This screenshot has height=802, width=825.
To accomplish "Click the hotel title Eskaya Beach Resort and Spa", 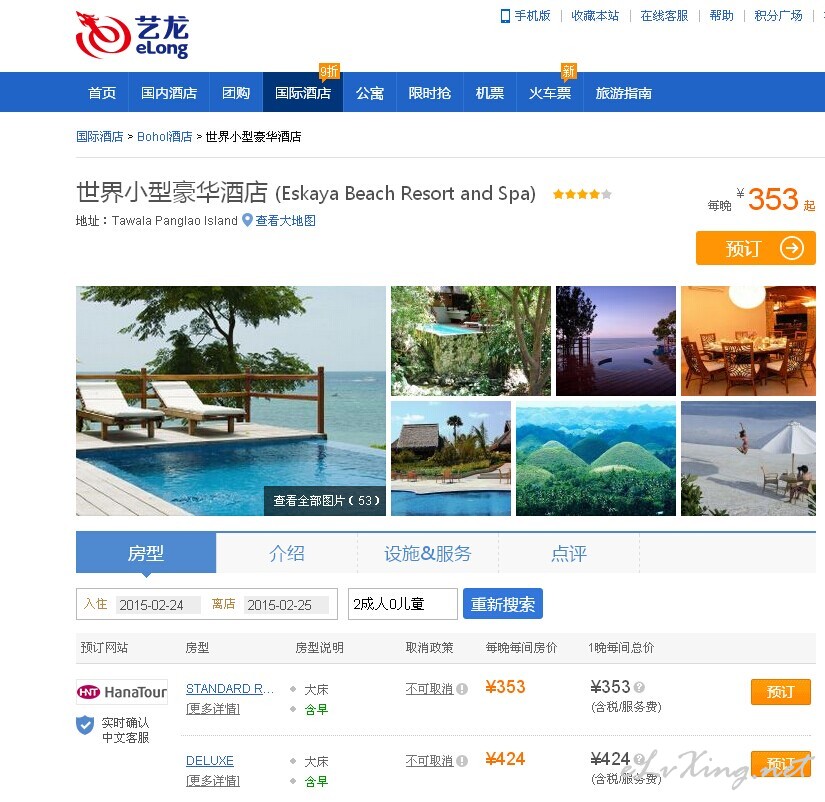I will [405, 194].
